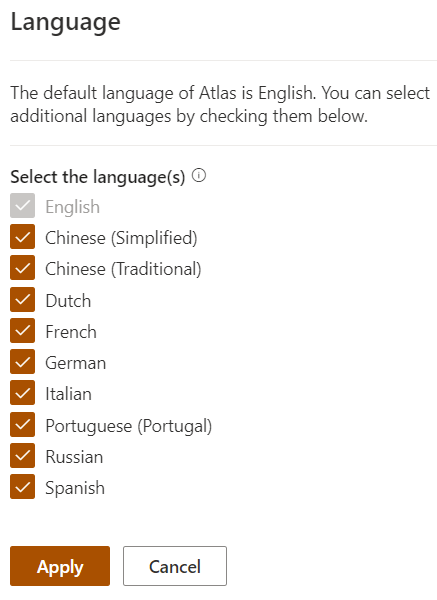Click the German label text
This screenshot has width=437, height=600.
click(76, 363)
